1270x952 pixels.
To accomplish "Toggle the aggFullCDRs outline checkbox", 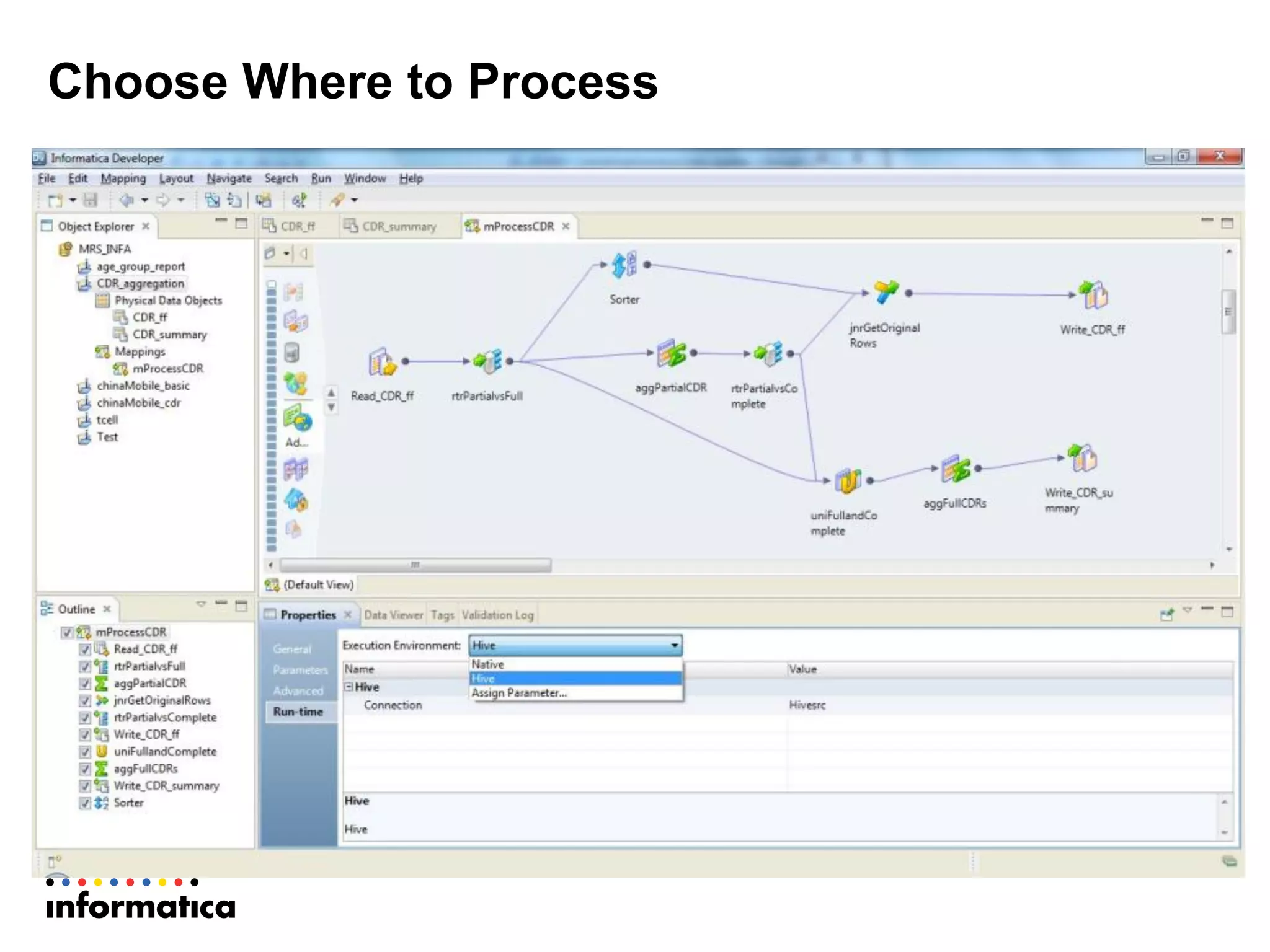I will [85, 769].
